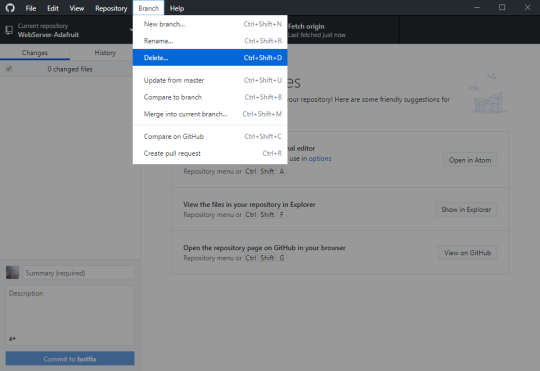Switch to the Changes tab

[35, 53]
